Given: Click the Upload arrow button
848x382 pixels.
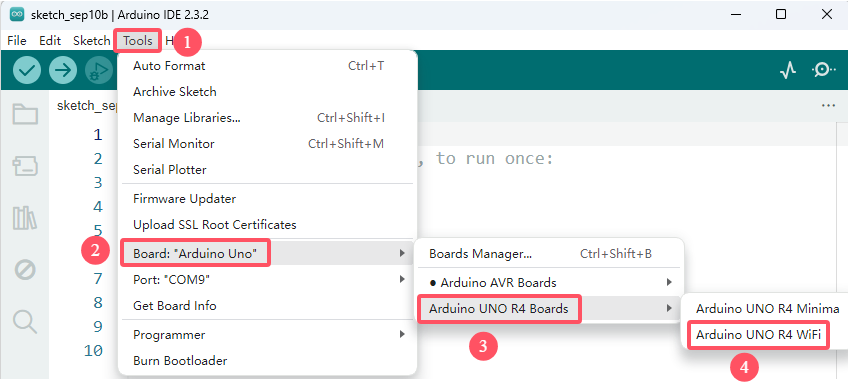Looking at the screenshot, I should (63, 70).
